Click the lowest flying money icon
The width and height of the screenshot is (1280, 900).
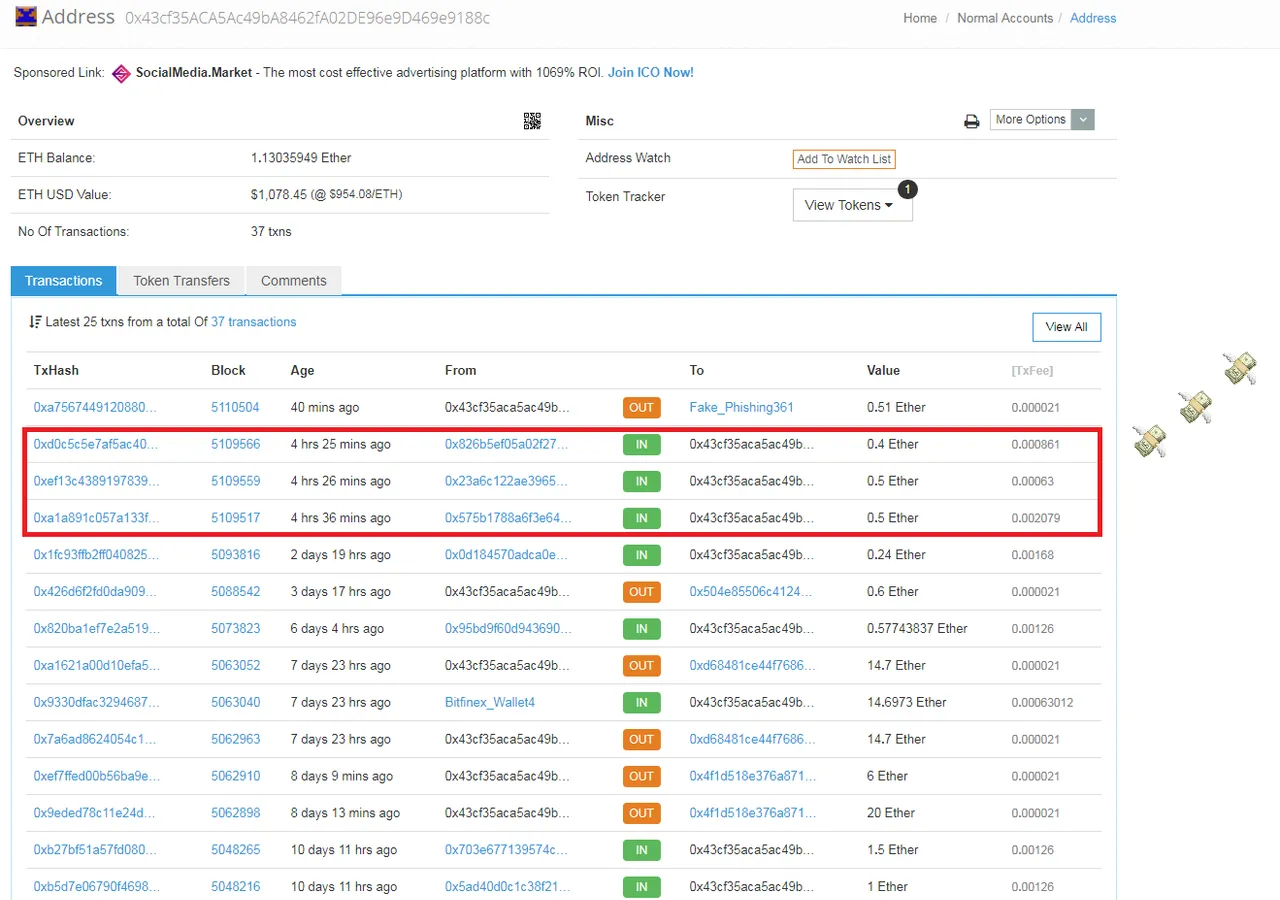pos(1150,441)
